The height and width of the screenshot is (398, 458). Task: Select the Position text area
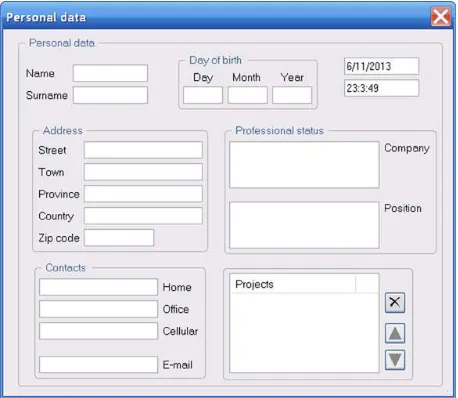point(304,225)
